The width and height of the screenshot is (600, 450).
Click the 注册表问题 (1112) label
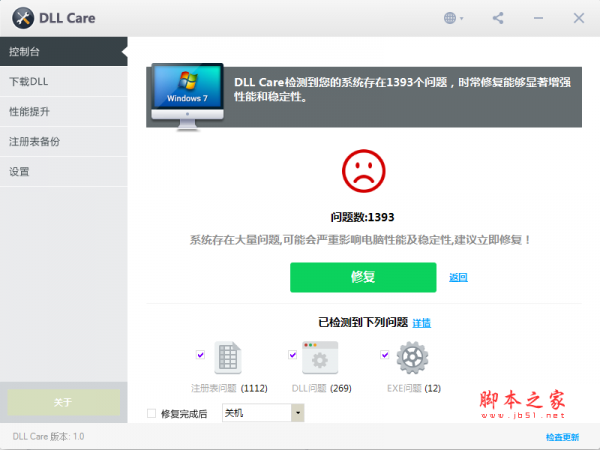point(229,388)
